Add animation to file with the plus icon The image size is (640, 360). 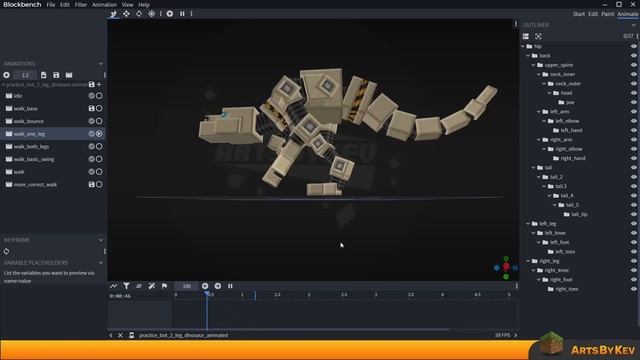pos(99,84)
